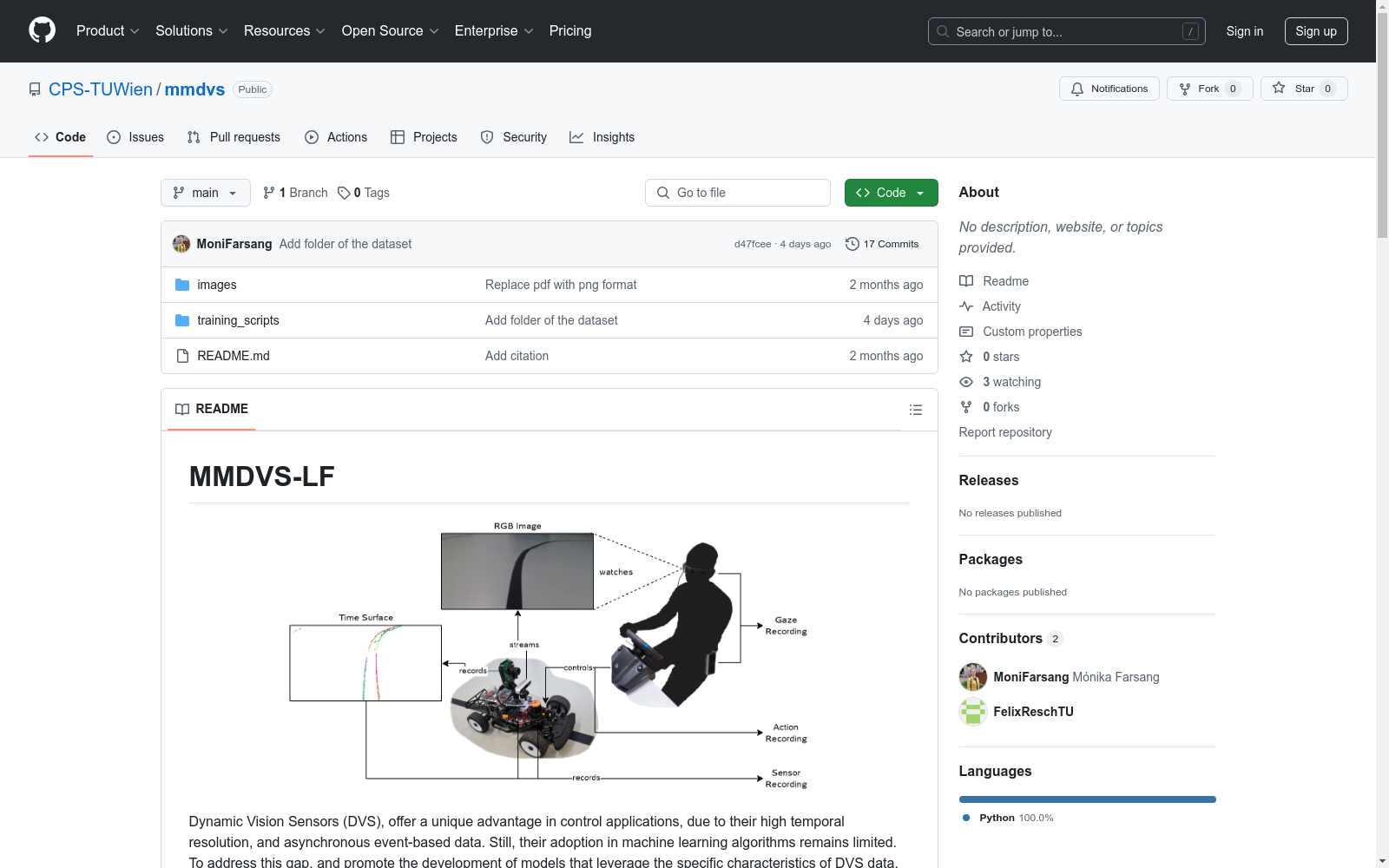The height and width of the screenshot is (868, 1389).
Task: Click the star icon on Star button
Action: (1279, 88)
